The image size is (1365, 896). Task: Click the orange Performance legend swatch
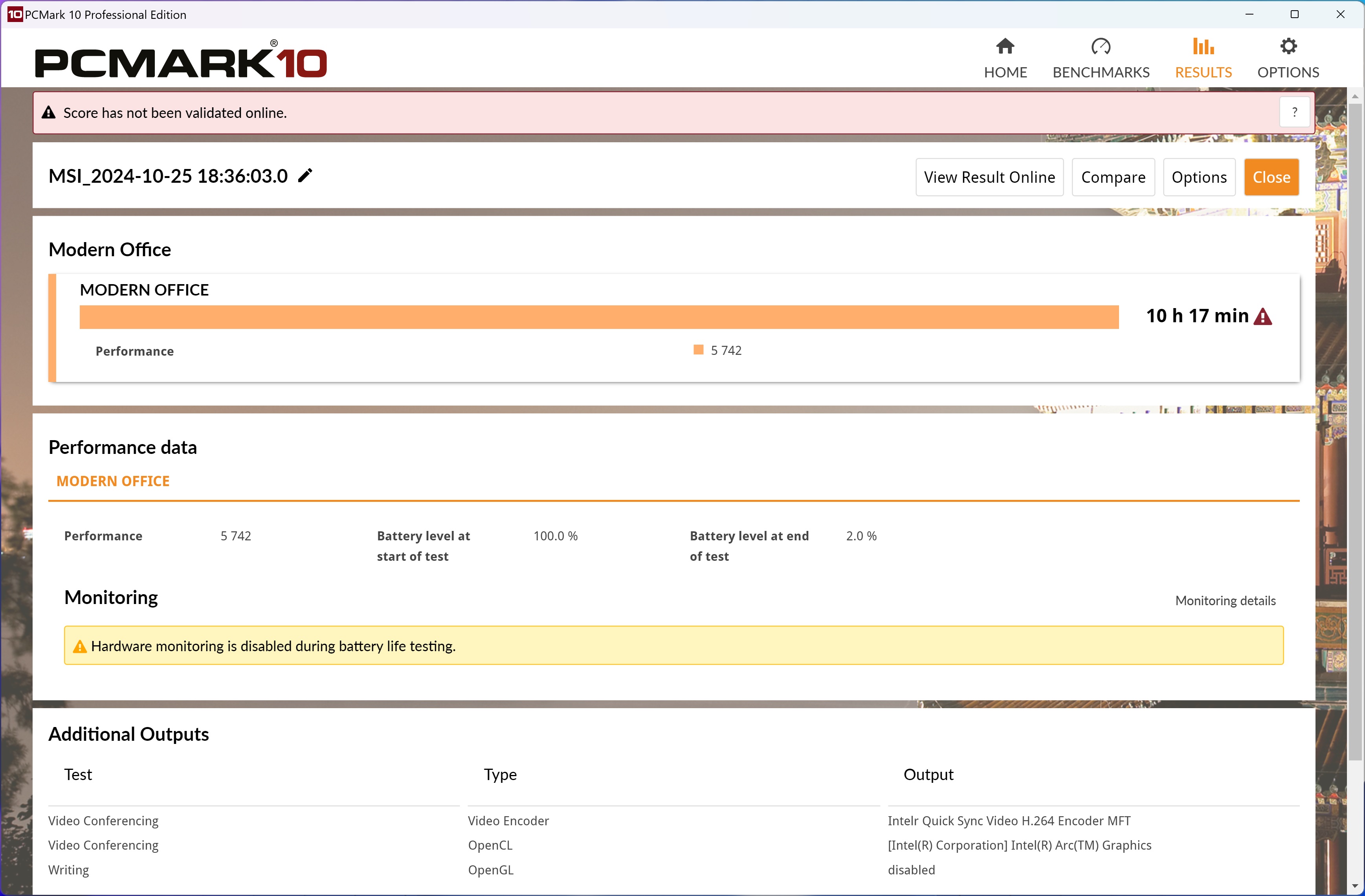click(698, 350)
